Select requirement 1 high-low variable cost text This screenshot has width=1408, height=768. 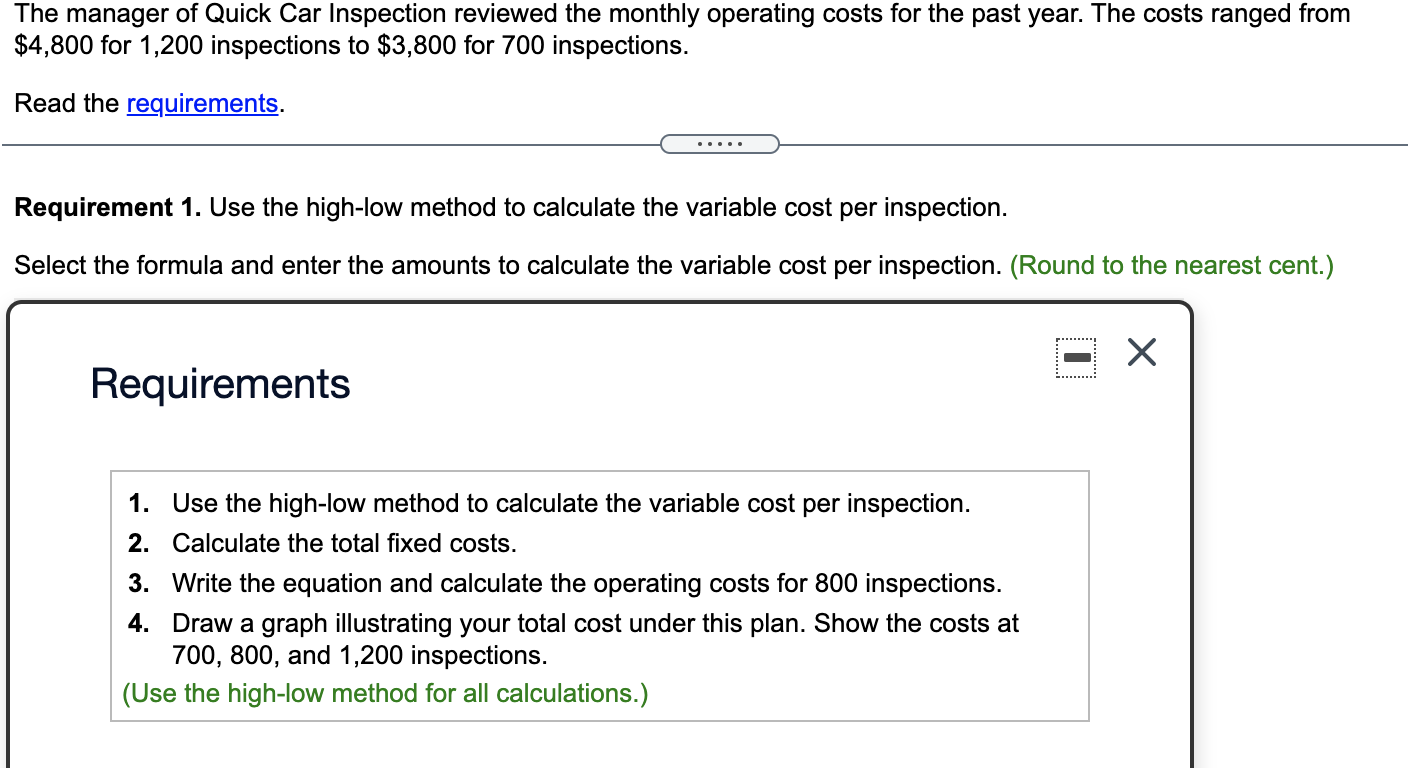coord(570,503)
